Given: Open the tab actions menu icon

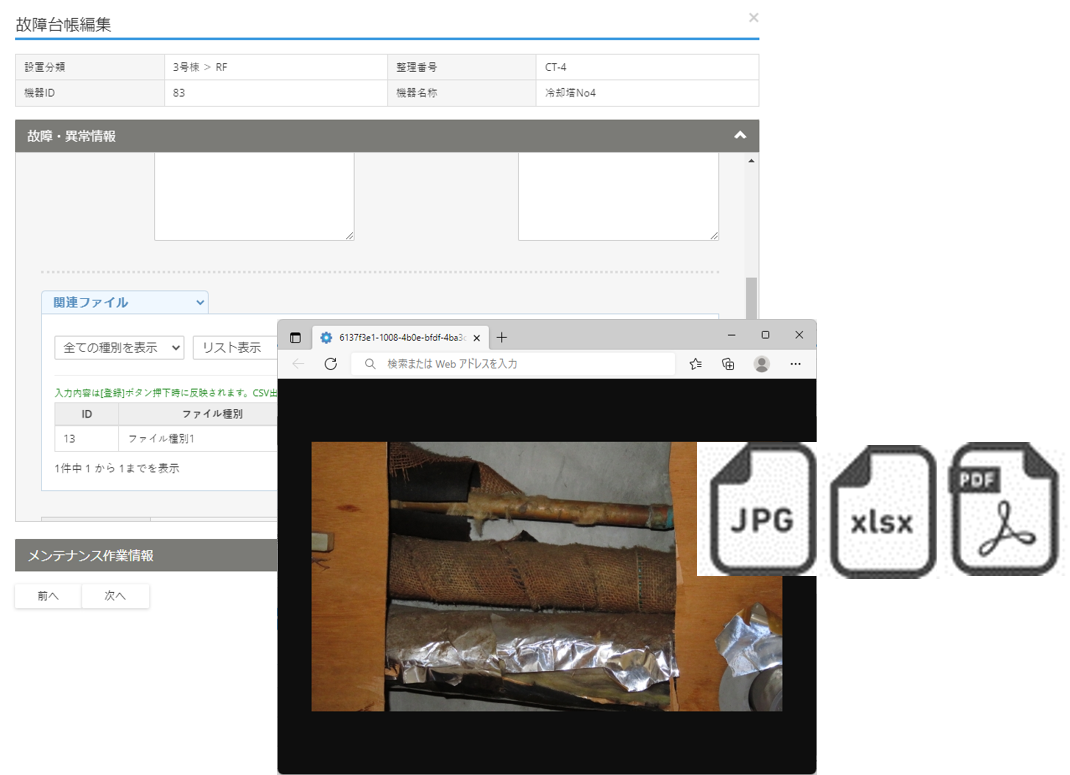Looking at the screenshot, I should pyautogui.click(x=295, y=338).
